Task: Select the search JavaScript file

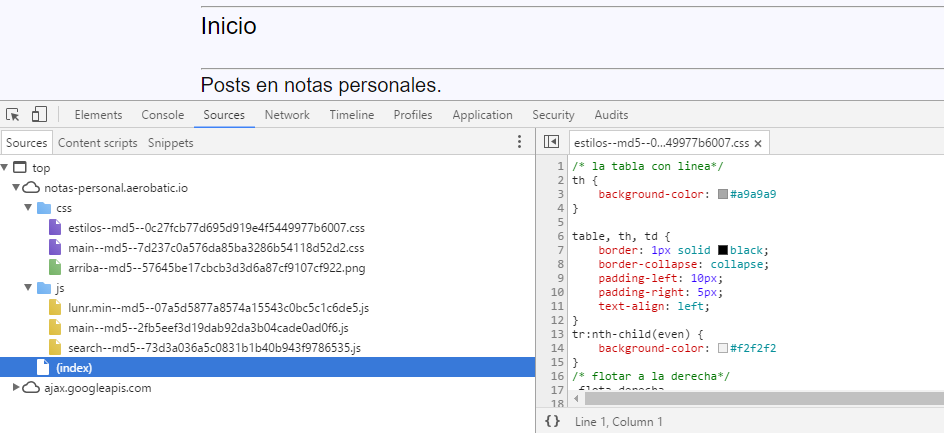Action: click(x=214, y=348)
